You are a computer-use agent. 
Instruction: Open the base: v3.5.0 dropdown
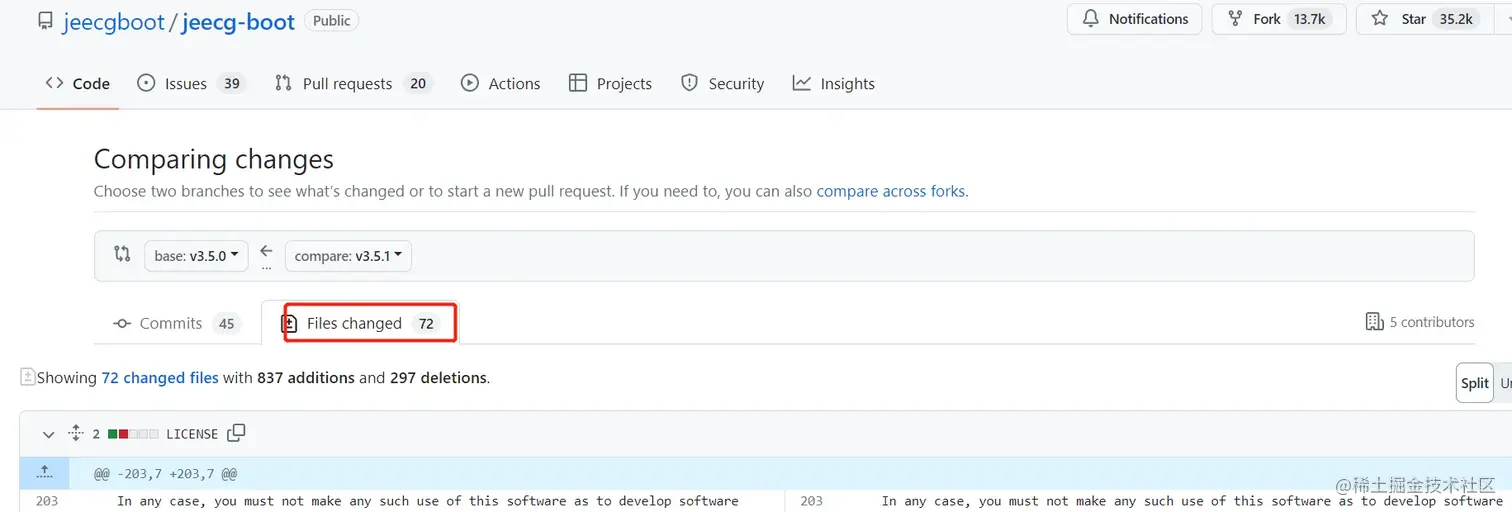[196, 255]
